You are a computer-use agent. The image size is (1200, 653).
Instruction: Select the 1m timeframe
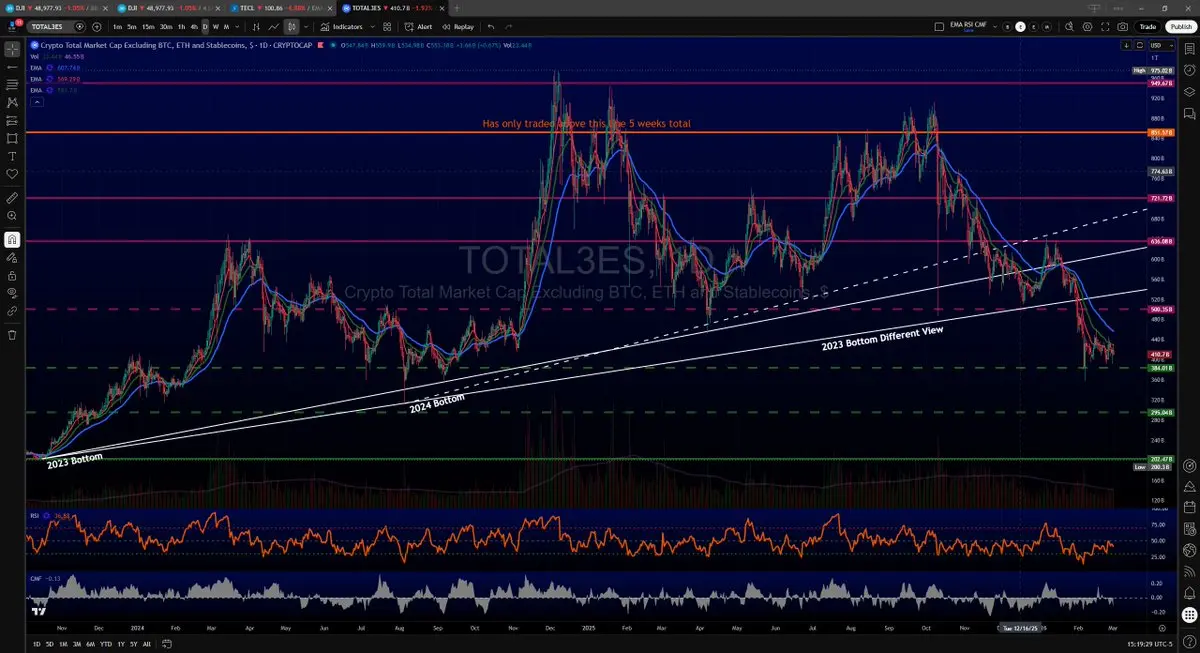coord(117,27)
